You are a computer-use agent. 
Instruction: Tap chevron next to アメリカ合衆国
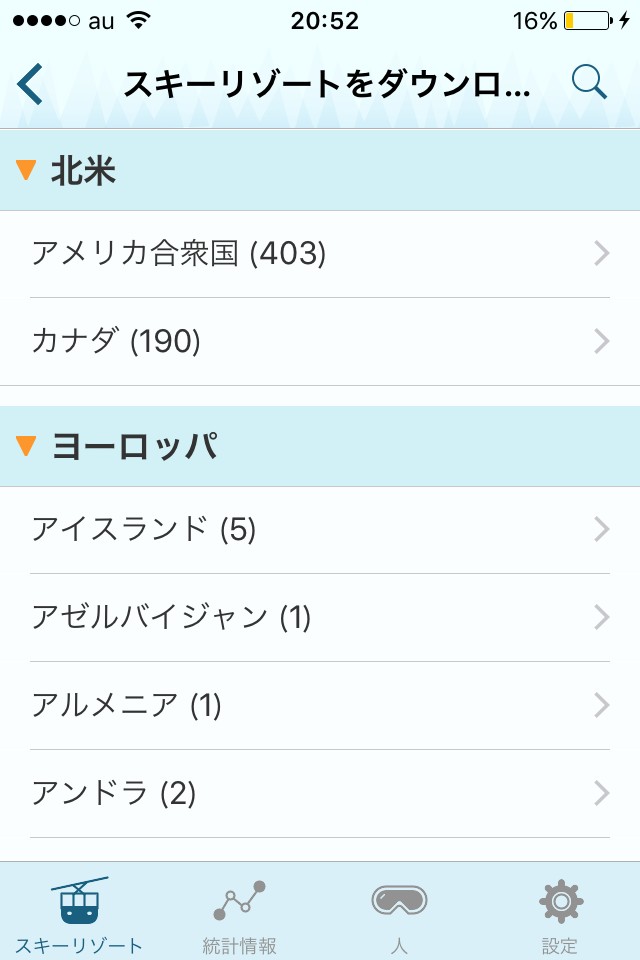click(601, 254)
